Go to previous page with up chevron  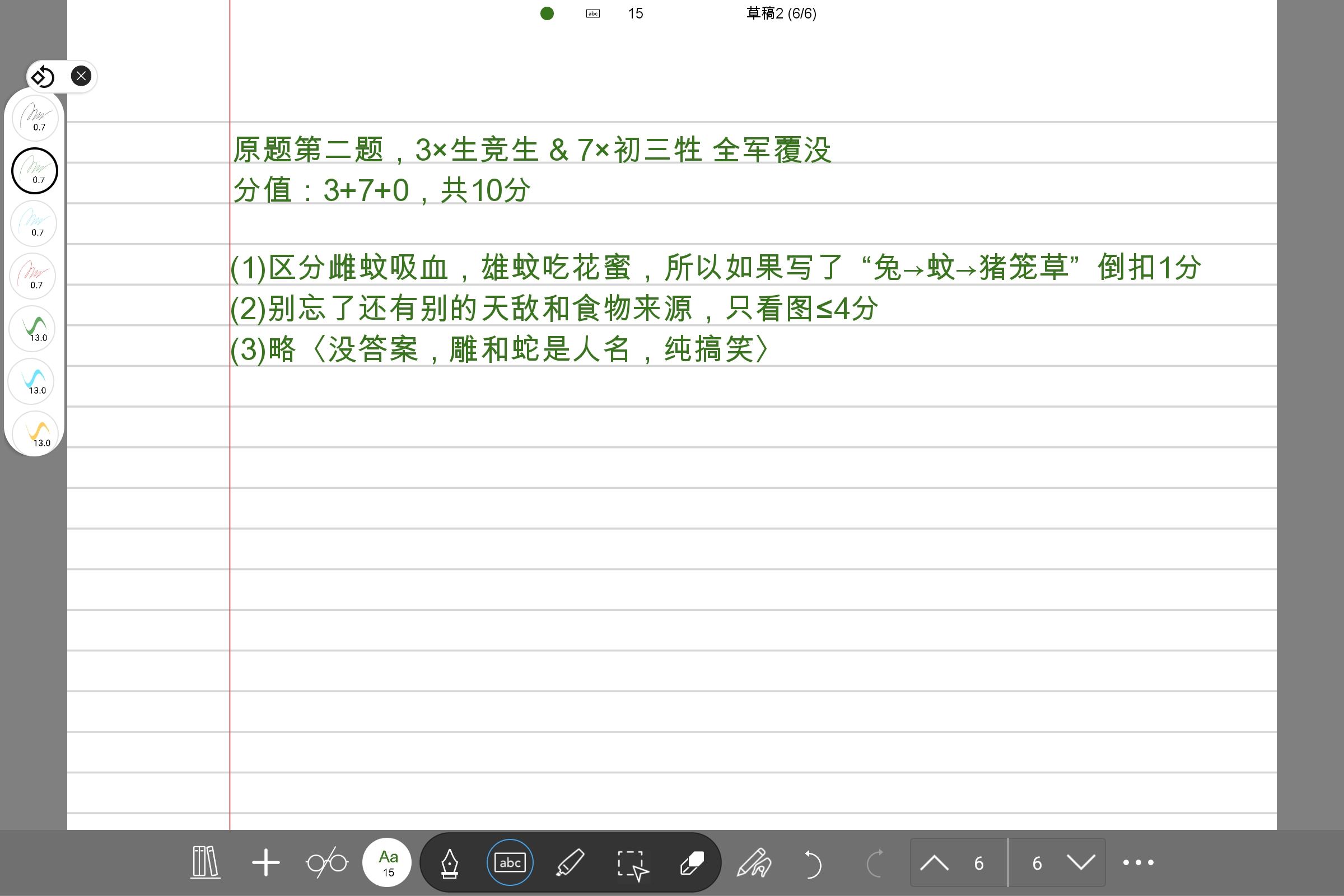tap(934, 862)
